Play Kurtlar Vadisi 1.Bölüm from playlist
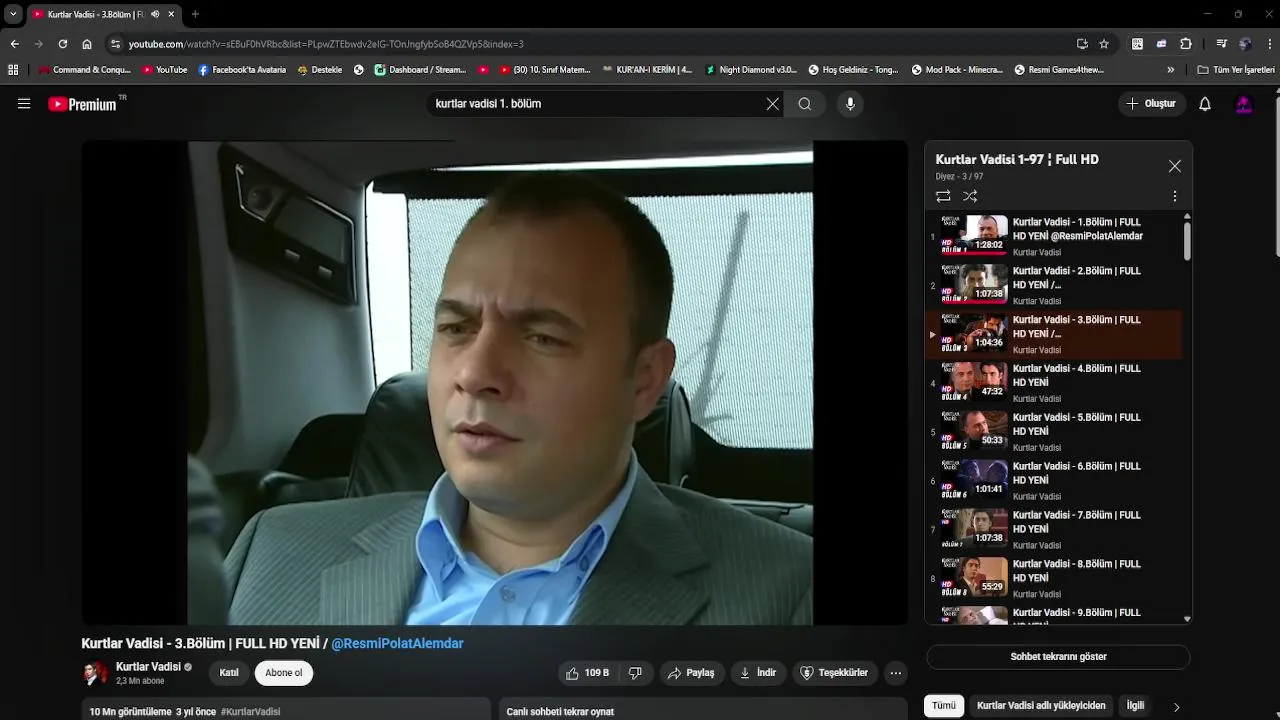The height and width of the screenshot is (720, 1280). click(x=1055, y=236)
